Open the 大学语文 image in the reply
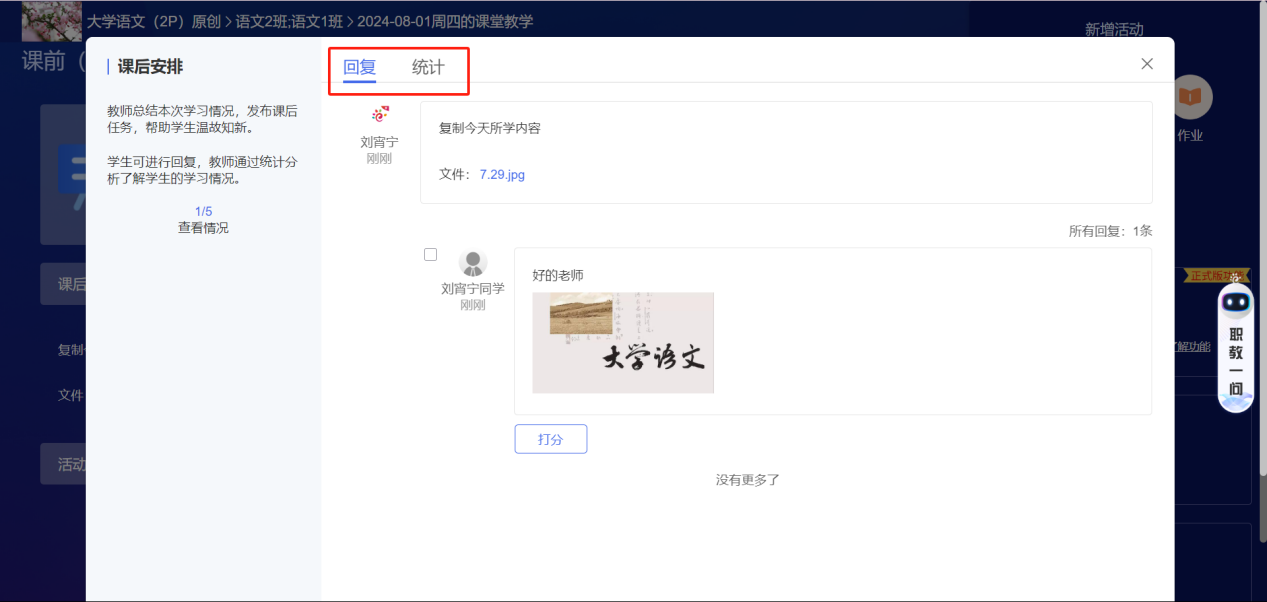Screen dimensions: 1267x602 (x=623, y=343)
